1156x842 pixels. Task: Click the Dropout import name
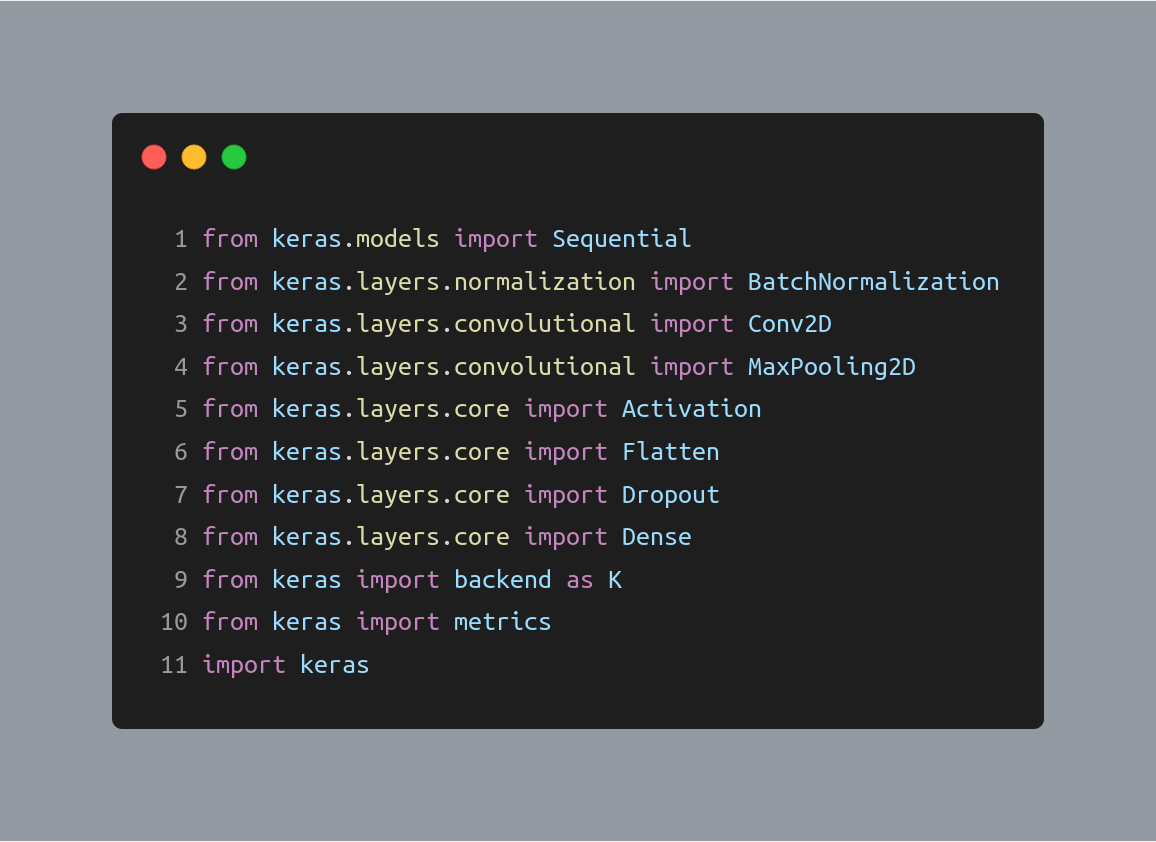point(670,495)
